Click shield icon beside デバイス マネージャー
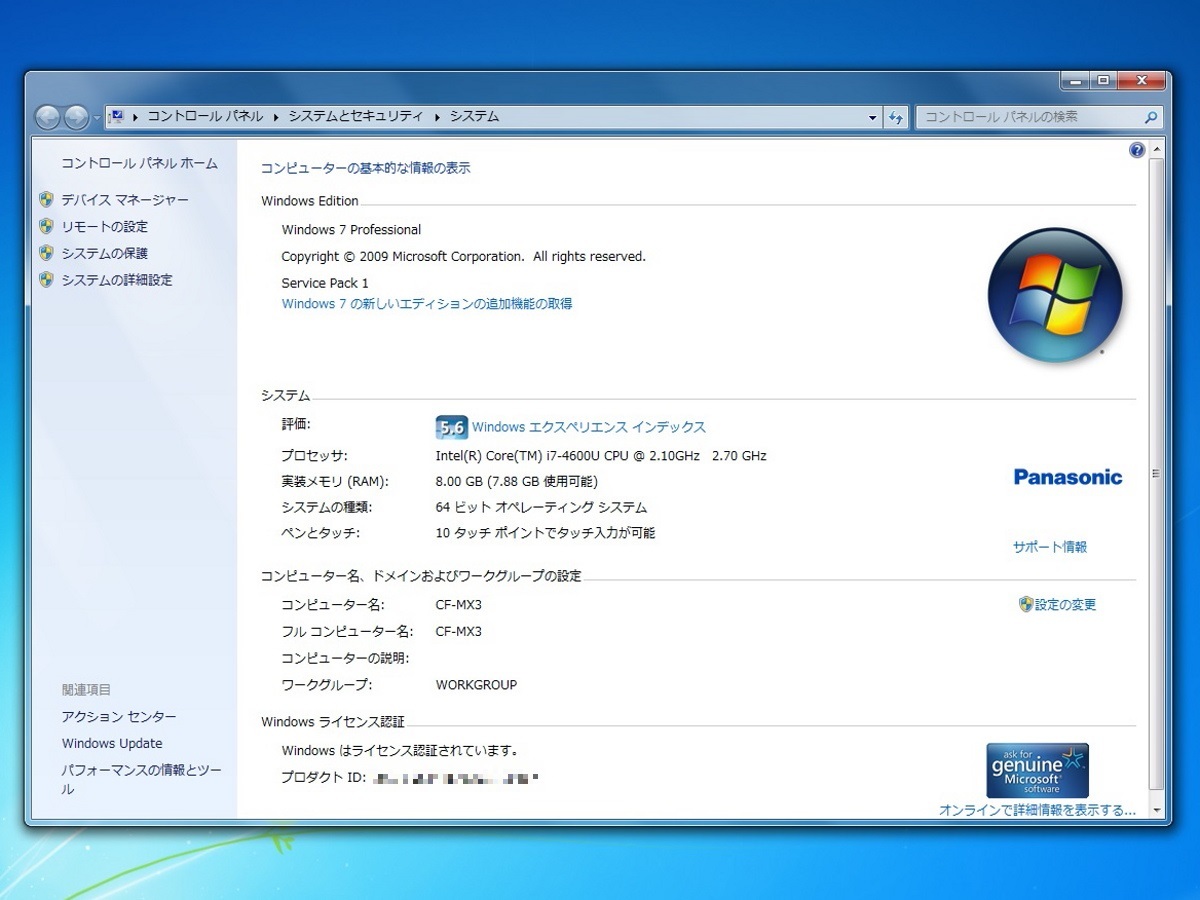Viewport: 1200px width, 900px height. (x=46, y=200)
